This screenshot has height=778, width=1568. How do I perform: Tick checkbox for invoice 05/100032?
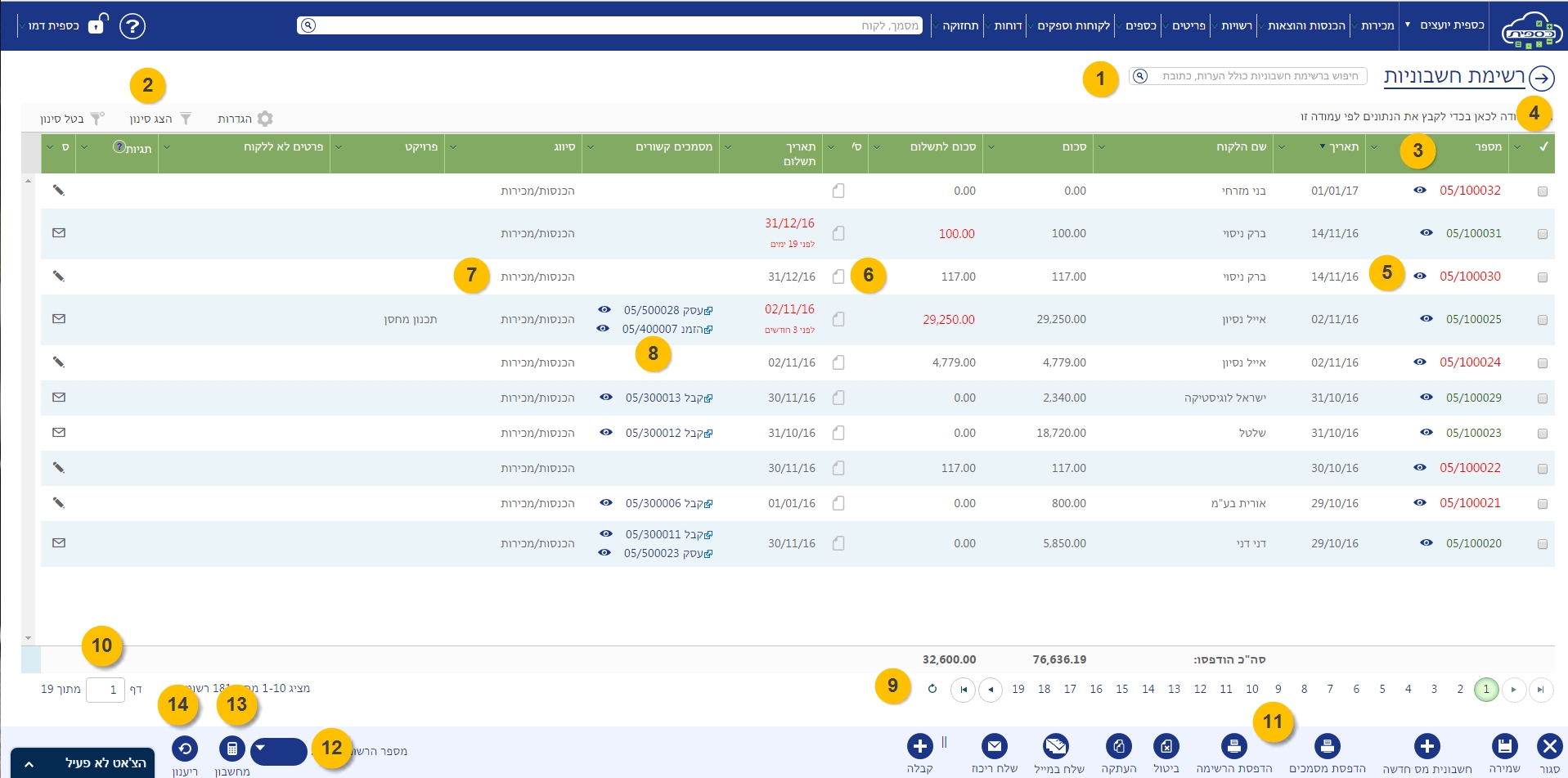1543,191
